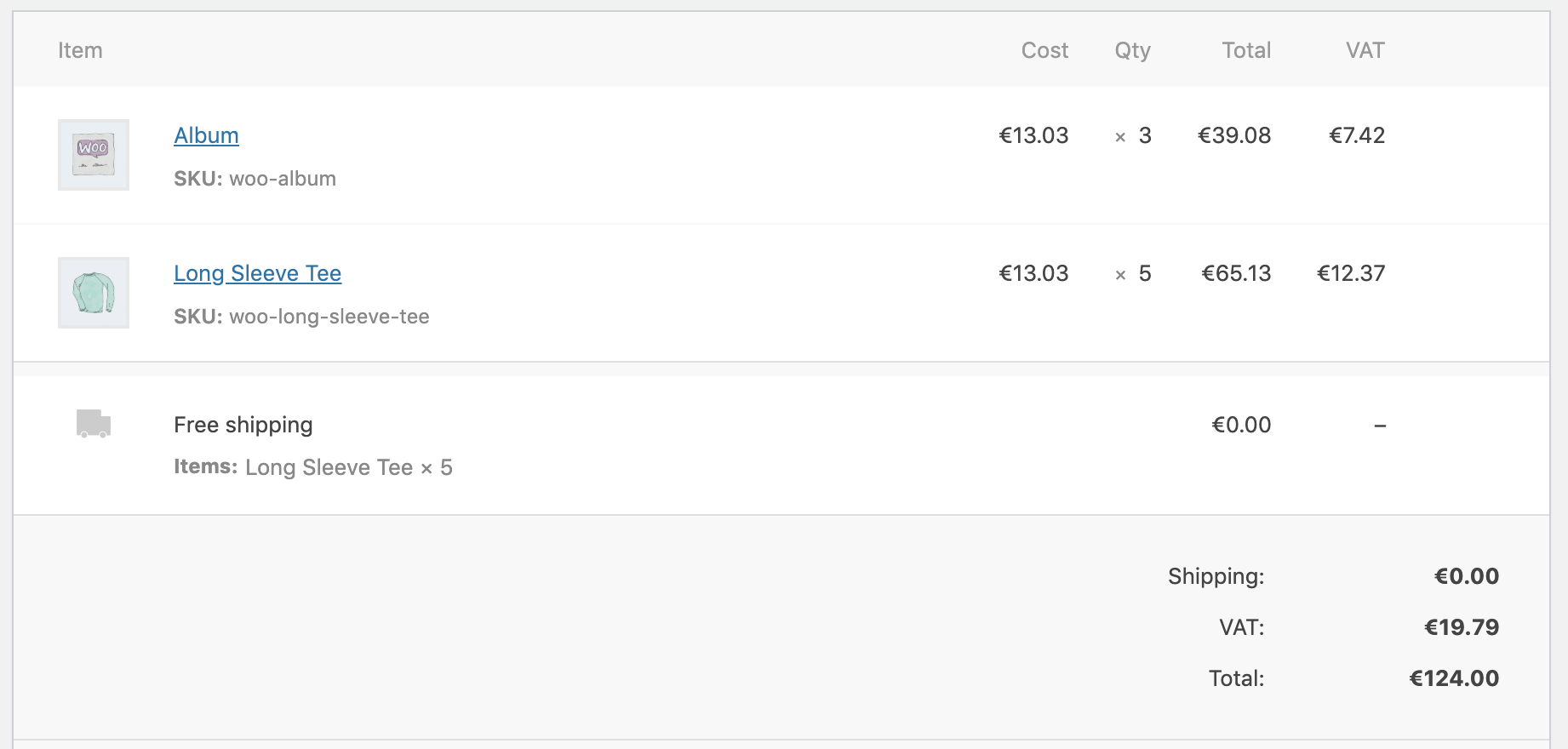
Task: Click the Cost column header
Action: 1044,50
